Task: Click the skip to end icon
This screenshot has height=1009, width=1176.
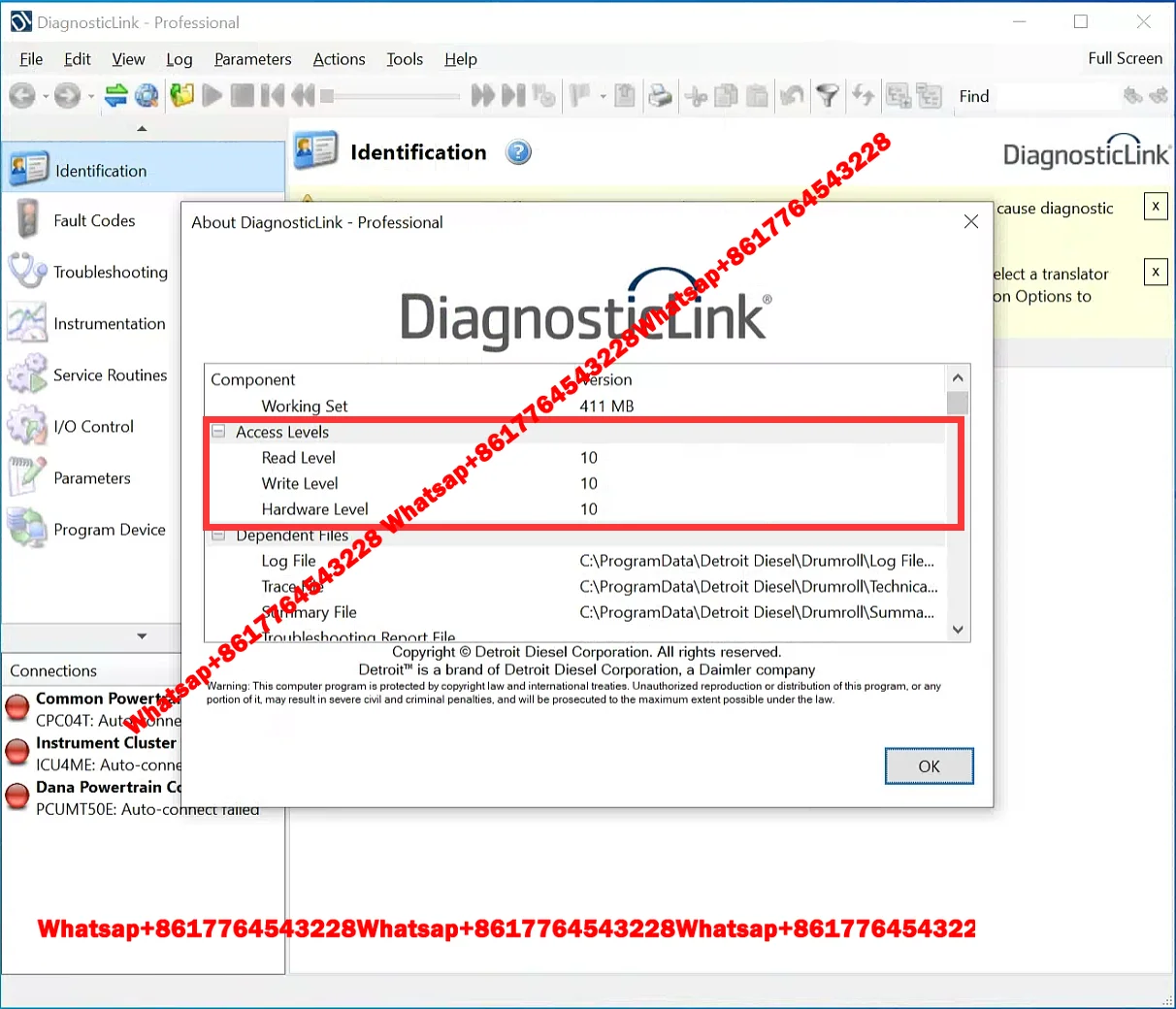Action: 513,95
